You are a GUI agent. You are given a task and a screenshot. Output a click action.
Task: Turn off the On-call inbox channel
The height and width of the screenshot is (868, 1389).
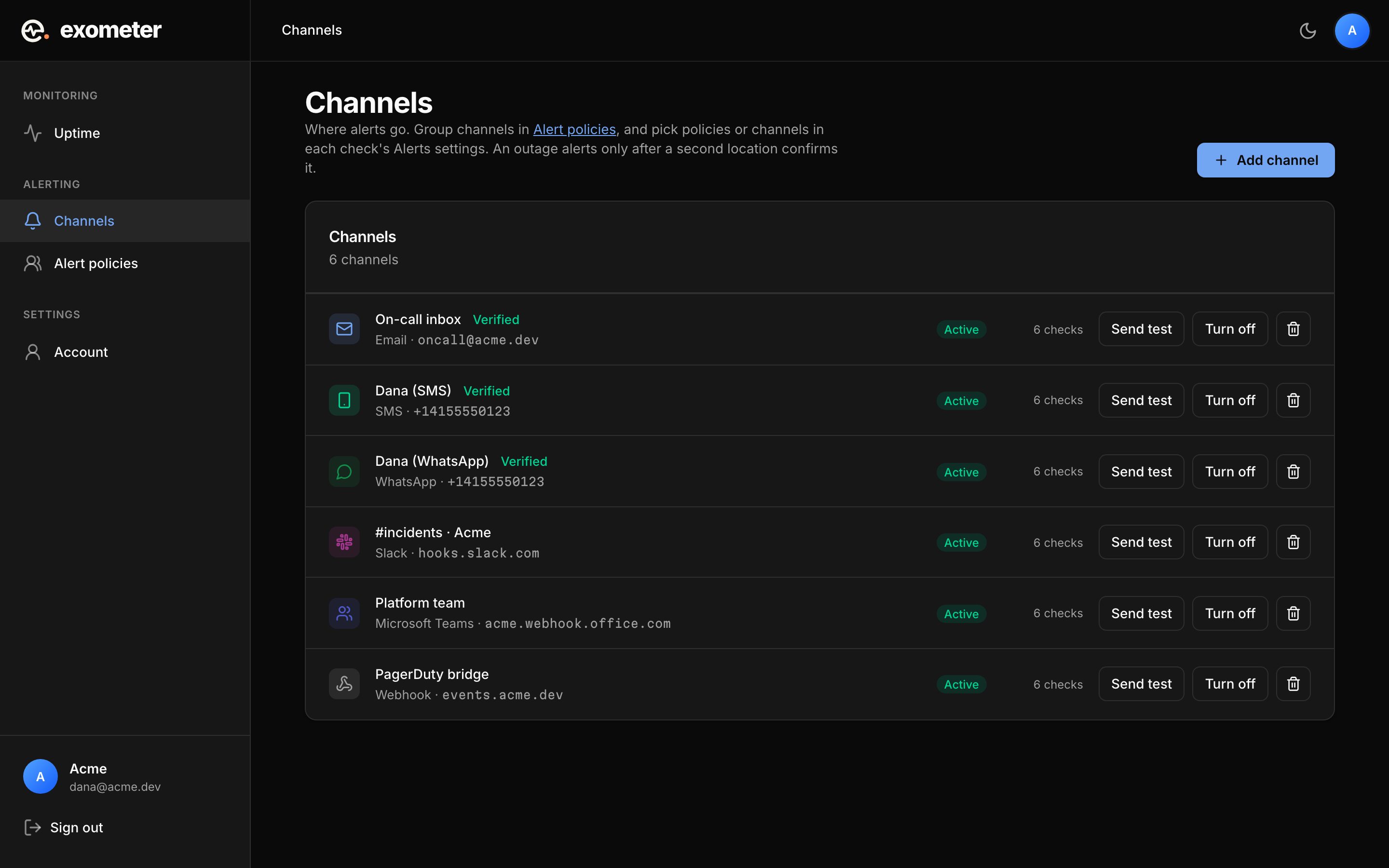(x=1230, y=329)
